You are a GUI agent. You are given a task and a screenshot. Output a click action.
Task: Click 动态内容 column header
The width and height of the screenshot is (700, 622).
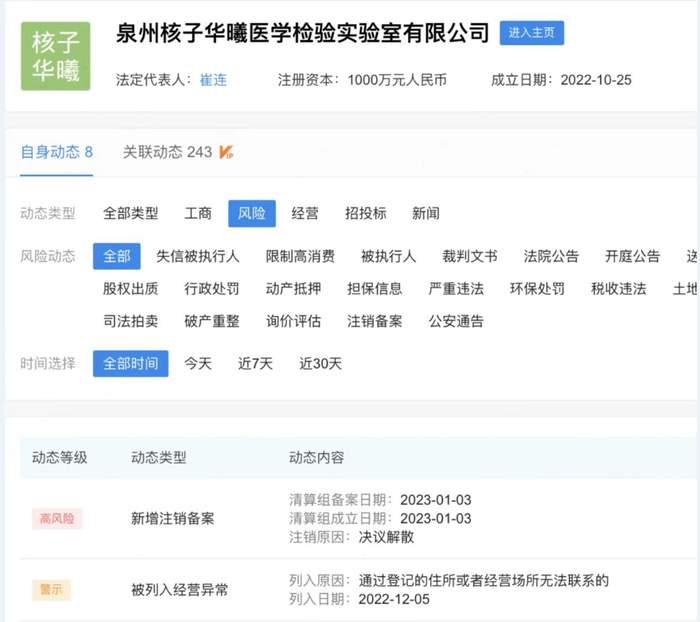pyautogui.click(x=317, y=457)
